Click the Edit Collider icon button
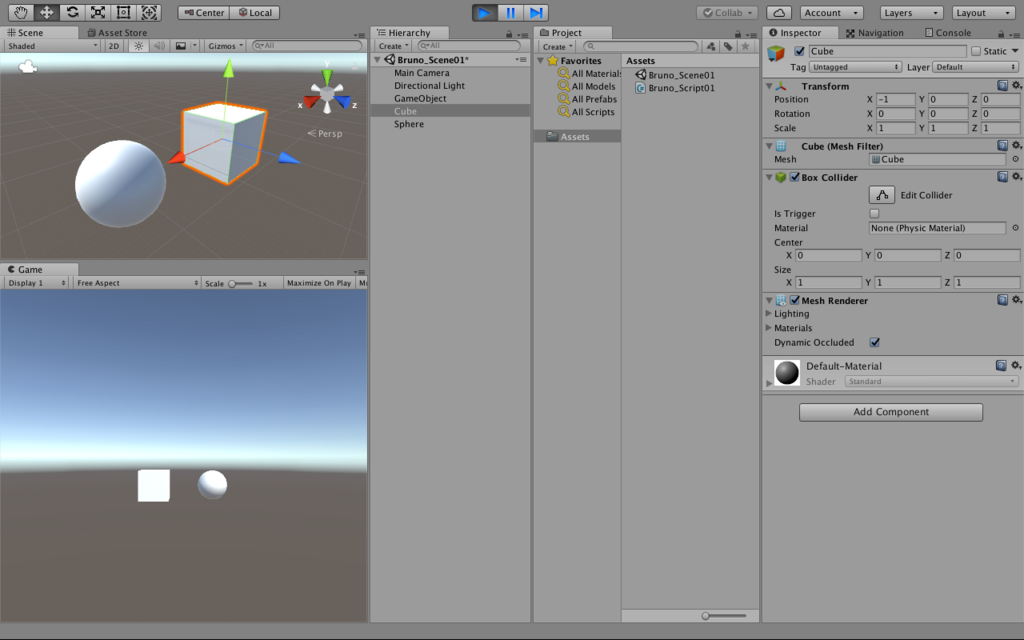 (x=882, y=195)
